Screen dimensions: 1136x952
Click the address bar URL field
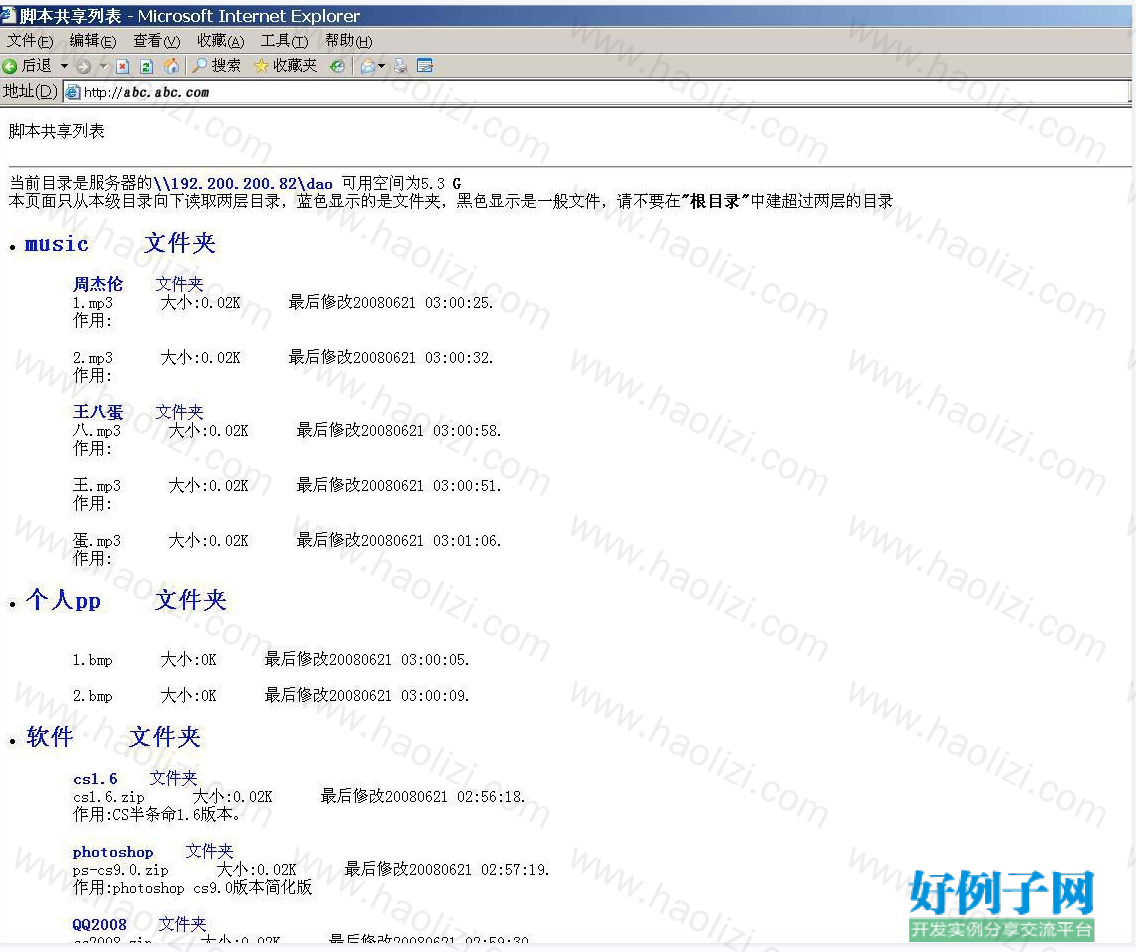coord(597,92)
